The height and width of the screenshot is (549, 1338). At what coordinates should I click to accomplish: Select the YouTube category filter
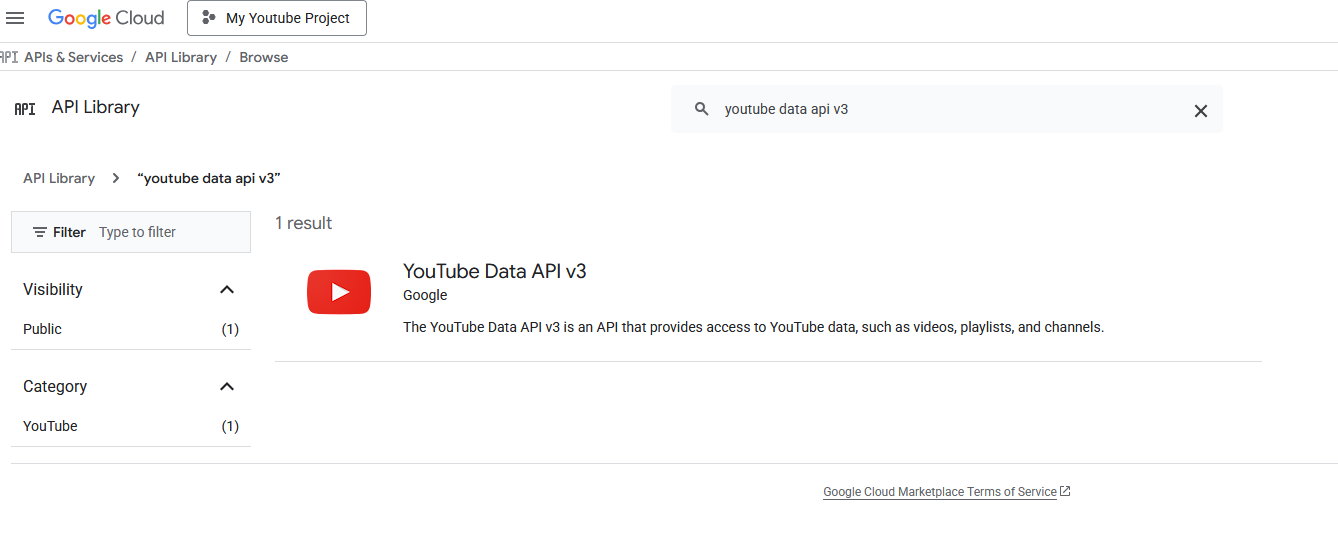50,426
